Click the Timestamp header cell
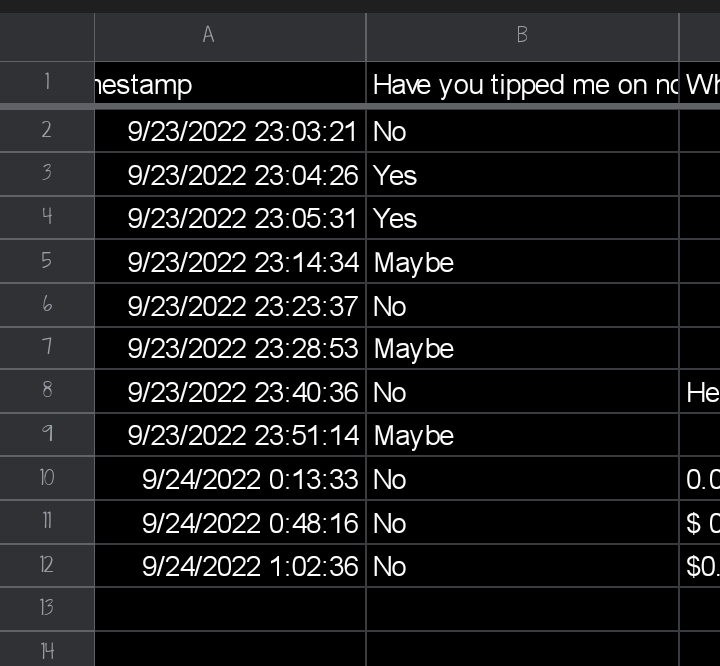720x666 pixels. coord(230,83)
